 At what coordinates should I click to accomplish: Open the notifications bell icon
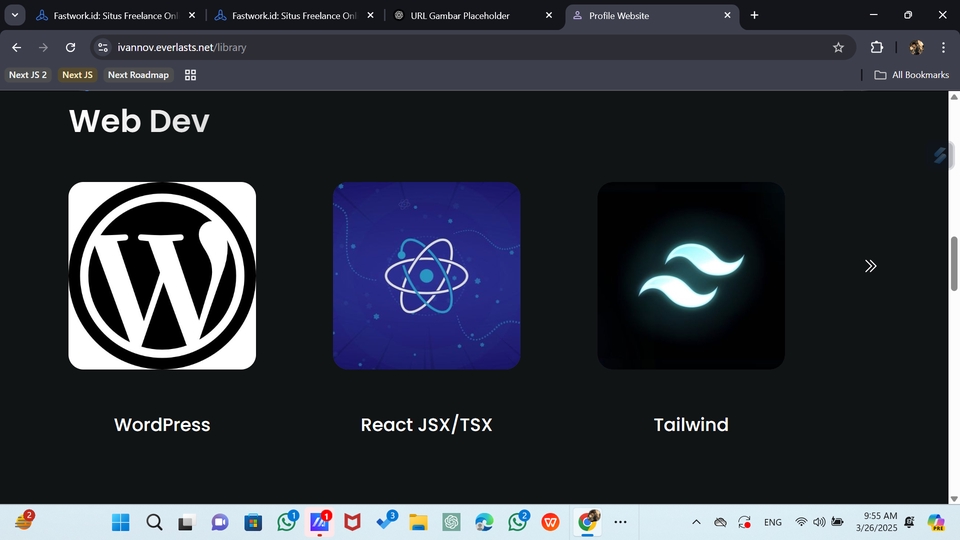[909, 522]
